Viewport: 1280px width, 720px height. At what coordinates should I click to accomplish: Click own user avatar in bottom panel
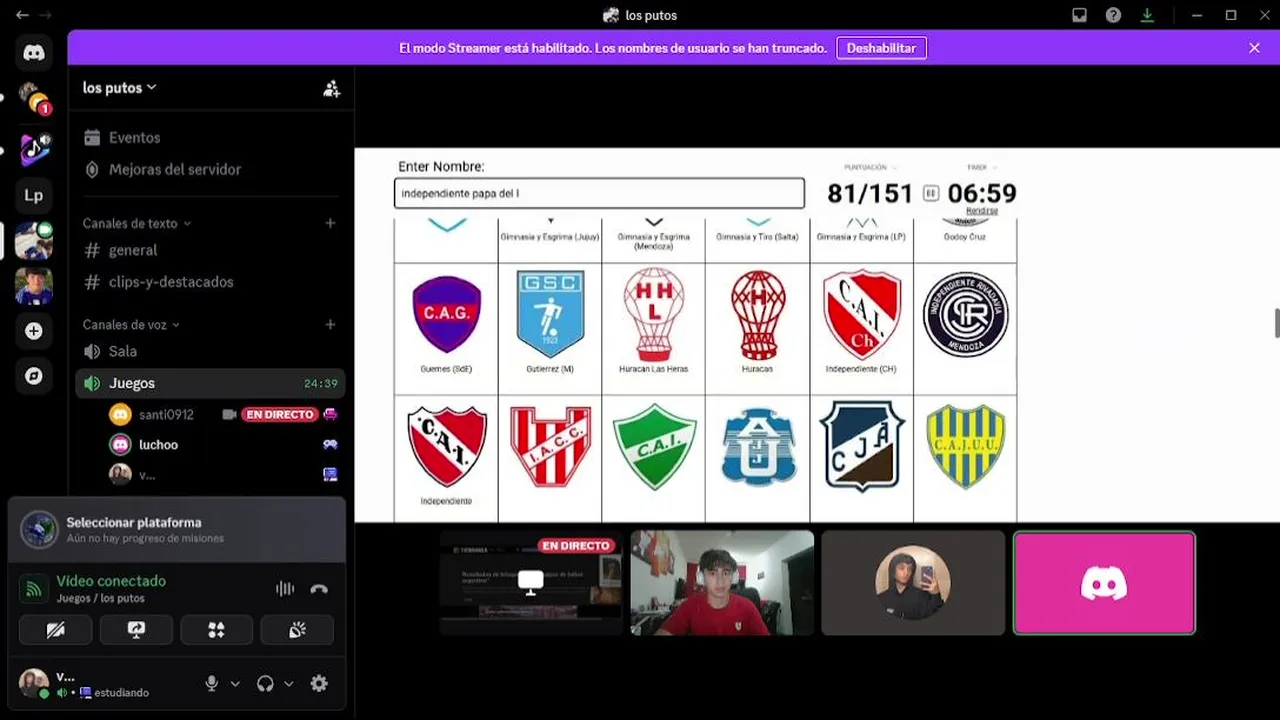(33, 682)
